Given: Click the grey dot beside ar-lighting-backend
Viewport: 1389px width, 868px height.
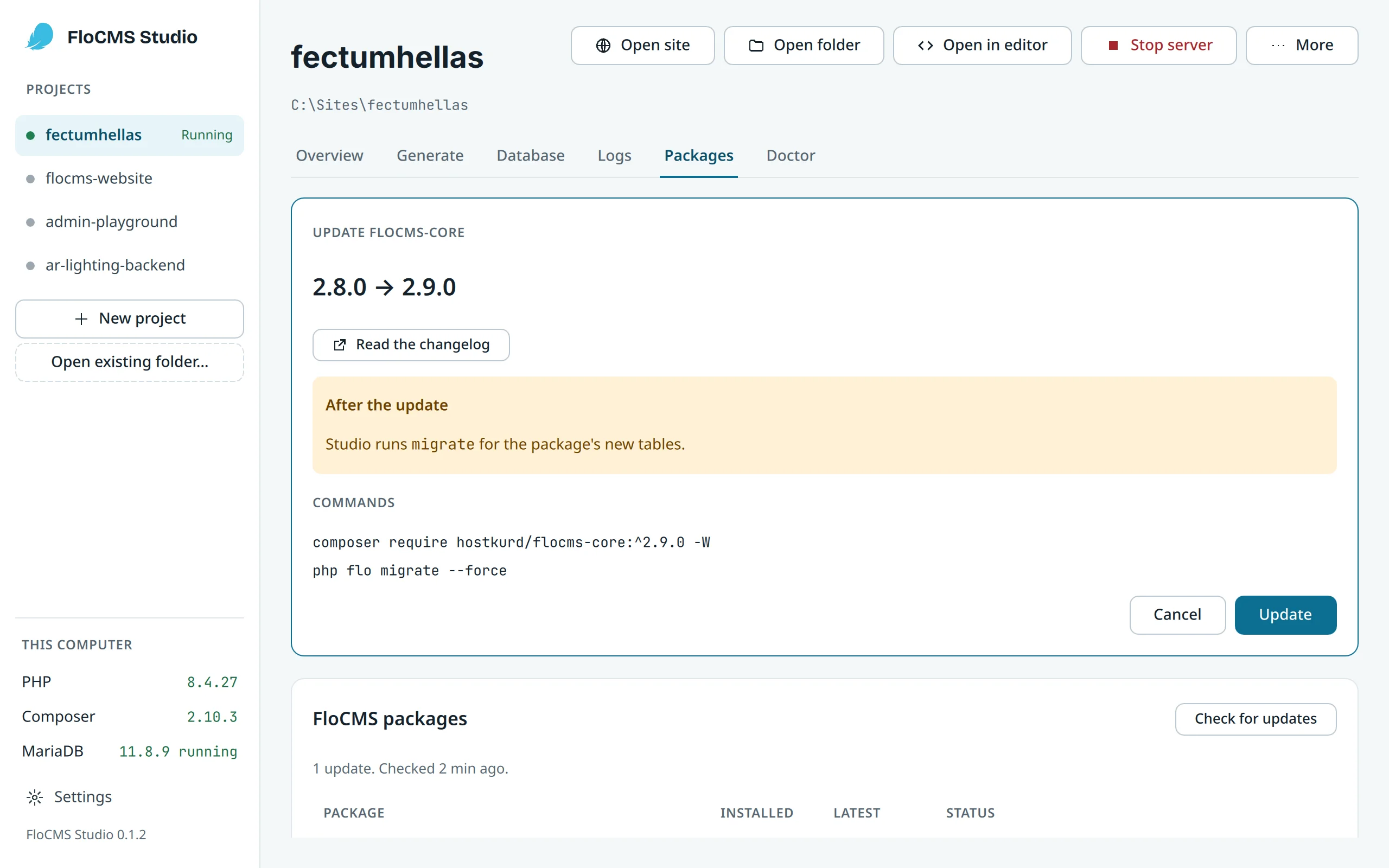Looking at the screenshot, I should (x=30, y=265).
